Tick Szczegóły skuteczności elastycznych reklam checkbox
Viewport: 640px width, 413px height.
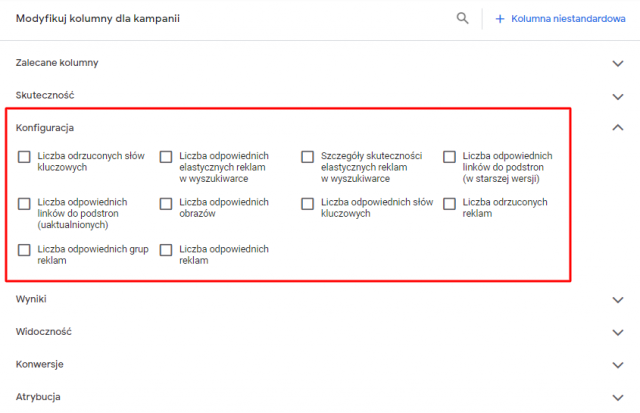tap(307, 157)
